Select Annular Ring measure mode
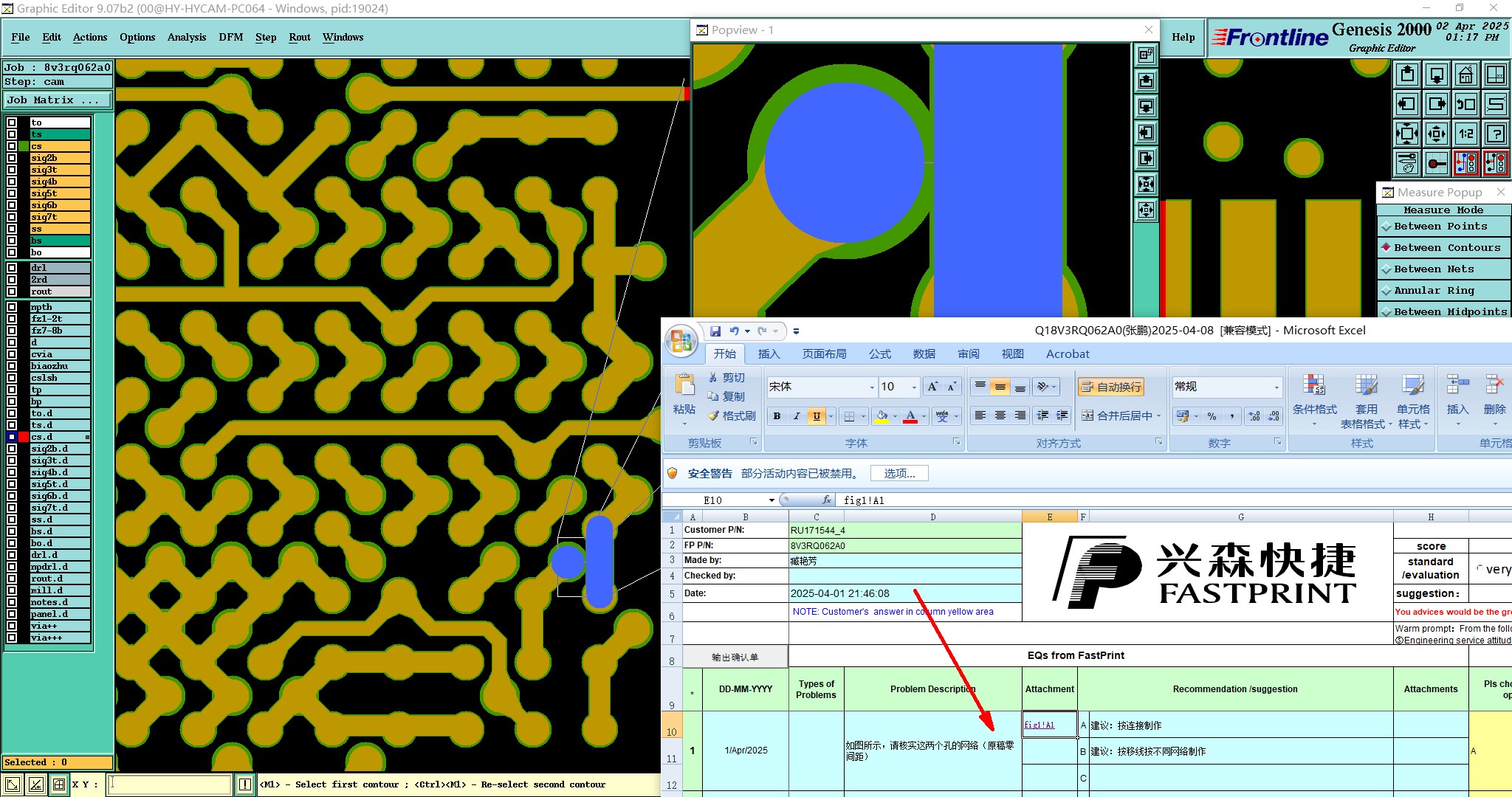 click(1433, 291)
